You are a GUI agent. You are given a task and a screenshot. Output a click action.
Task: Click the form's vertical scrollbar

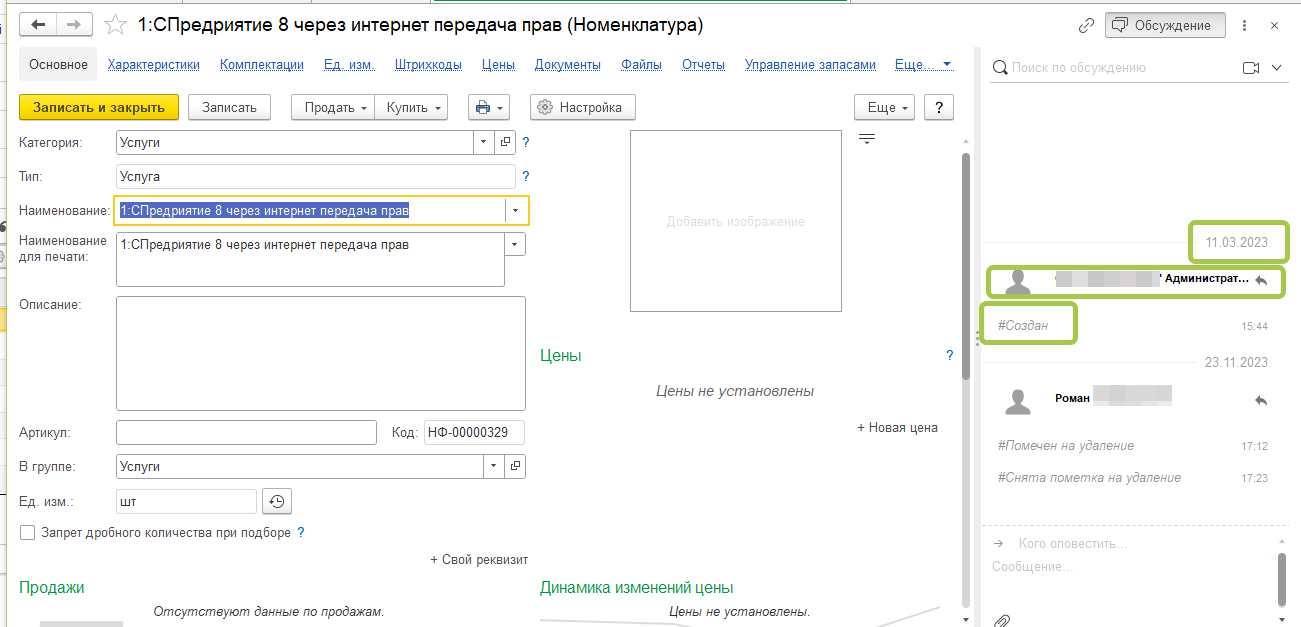pyautogui.click(x=965, y=266)
